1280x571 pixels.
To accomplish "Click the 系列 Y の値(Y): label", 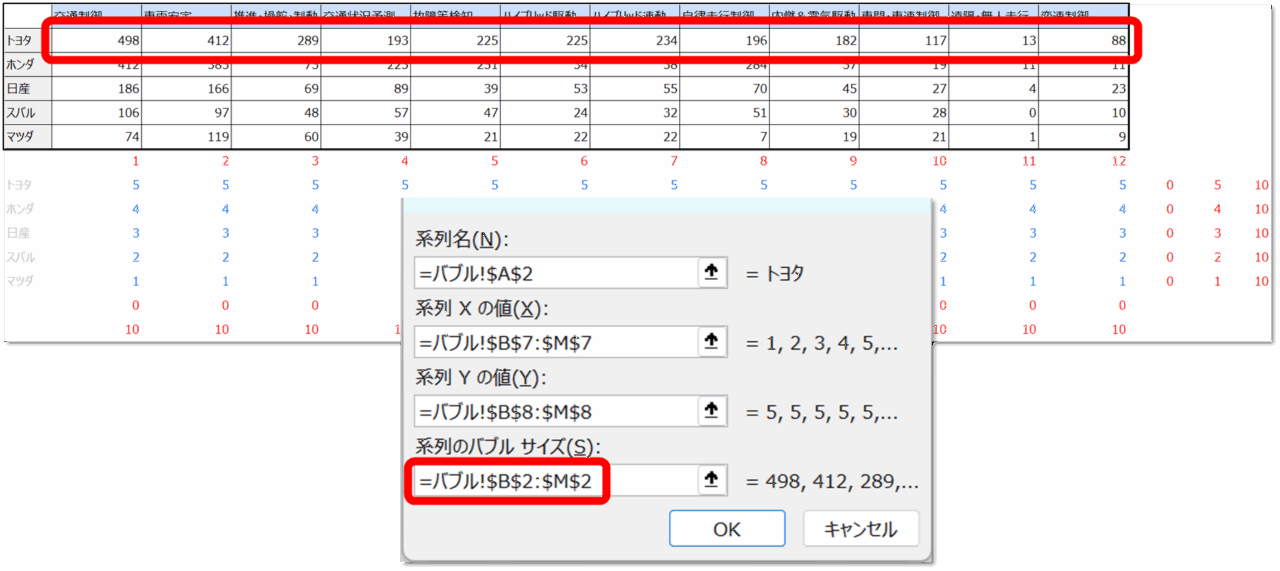I will click(x=482, y=378).
